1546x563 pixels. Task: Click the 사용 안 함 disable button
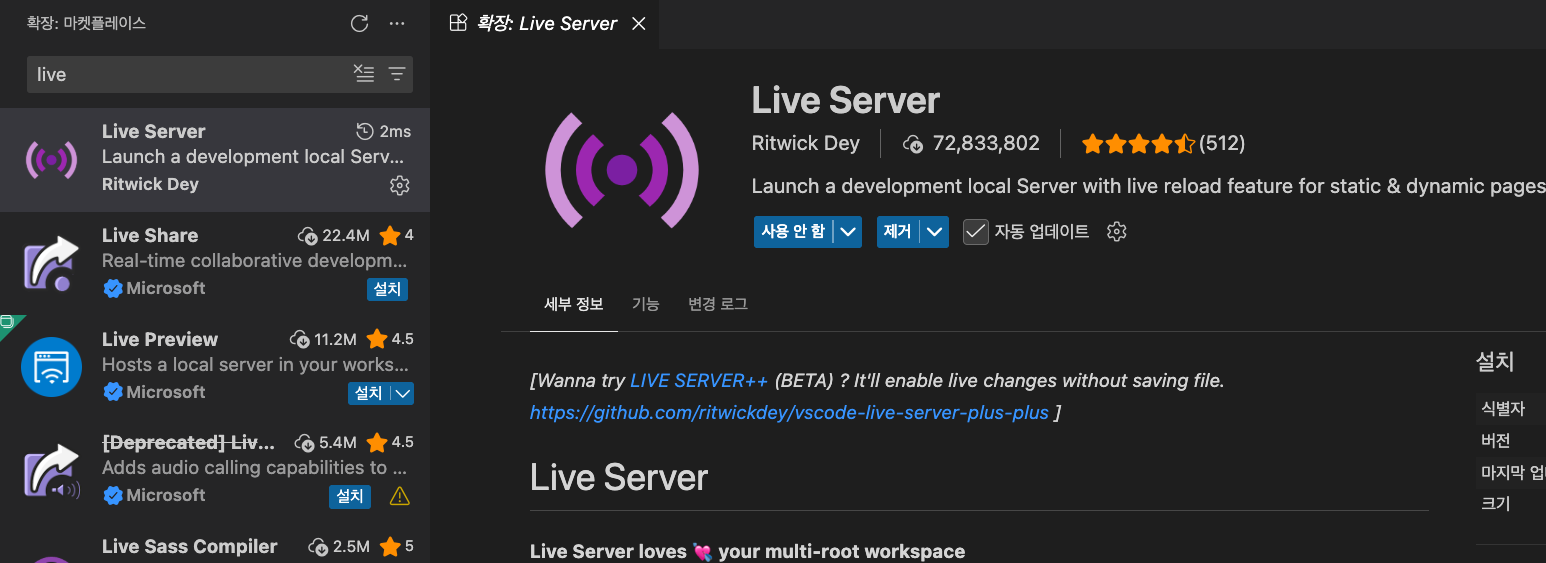click(x=794, y=232)
